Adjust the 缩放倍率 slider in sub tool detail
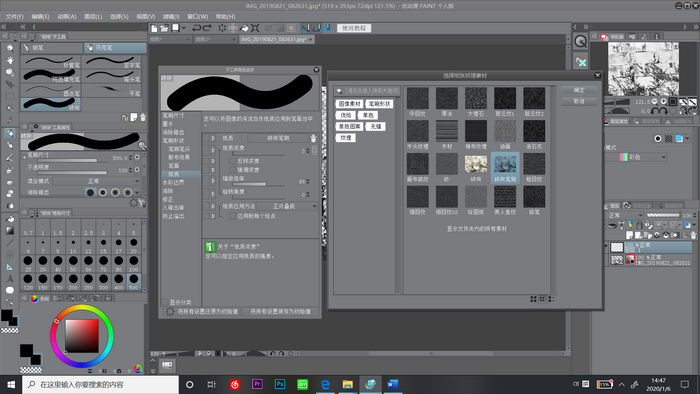This screenshot has height=394, width=700. pos(258,184)
